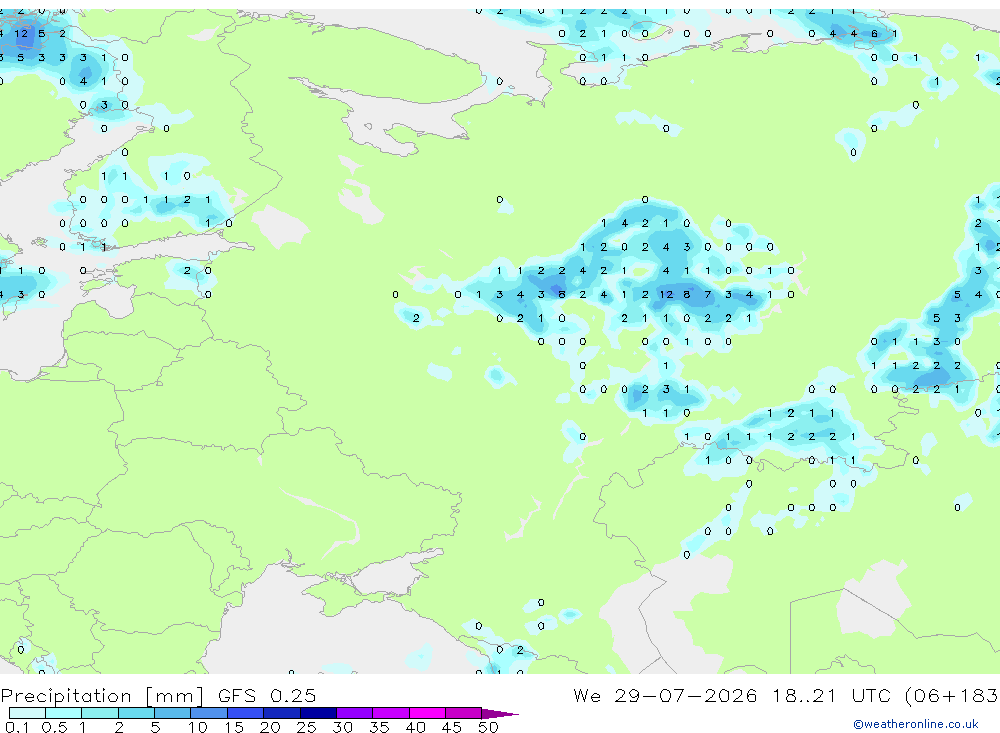The height and width of the screenshot is (733, 1000).
Task: Click the "We" weekday label
Action: click(587, 695)
